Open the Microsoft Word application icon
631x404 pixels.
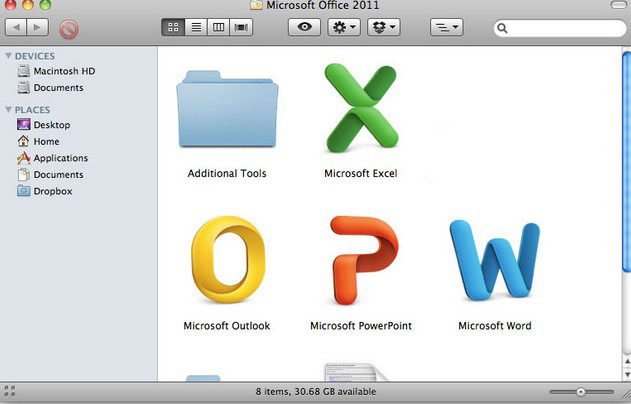point(495,260)
